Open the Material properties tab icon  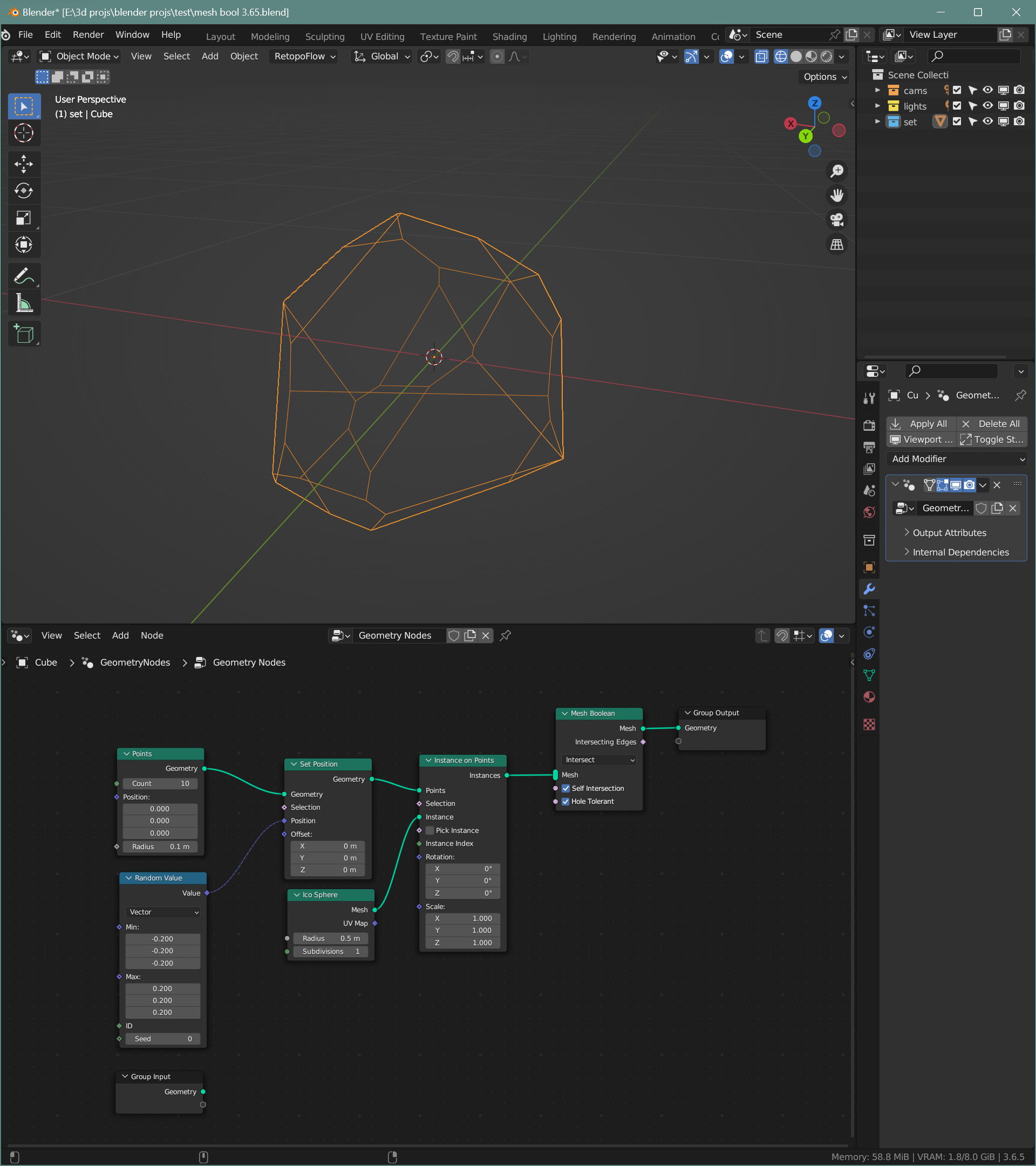tap(869, 697)
